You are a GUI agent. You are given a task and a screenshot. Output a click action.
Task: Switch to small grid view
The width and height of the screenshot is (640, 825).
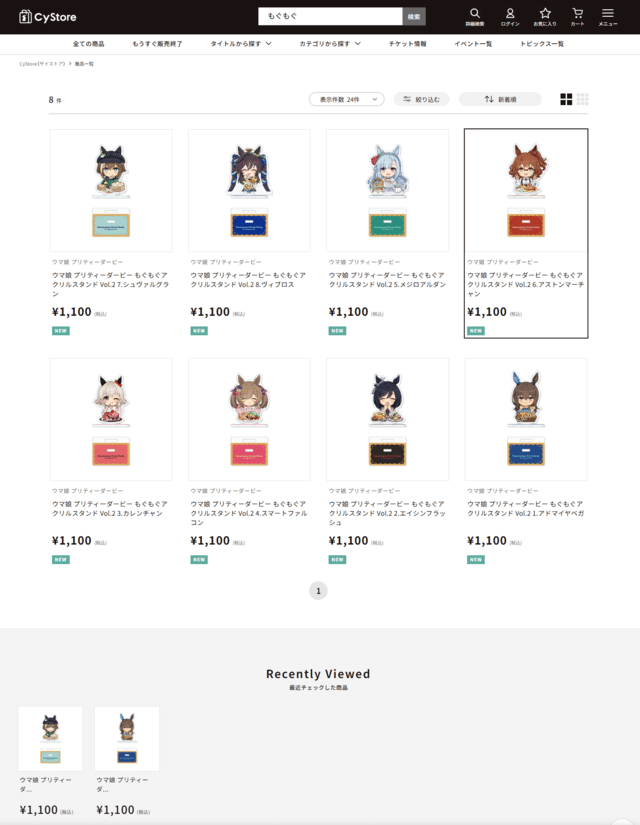click(583, 99)
